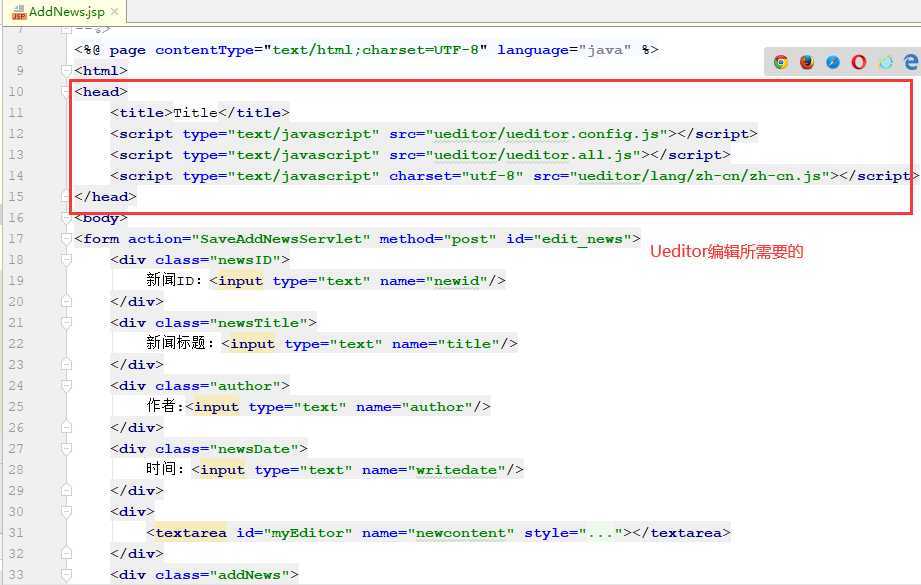Click the method="post" attribute
Viewport: 921px width, 585px height.
click(x=438, y=239)
